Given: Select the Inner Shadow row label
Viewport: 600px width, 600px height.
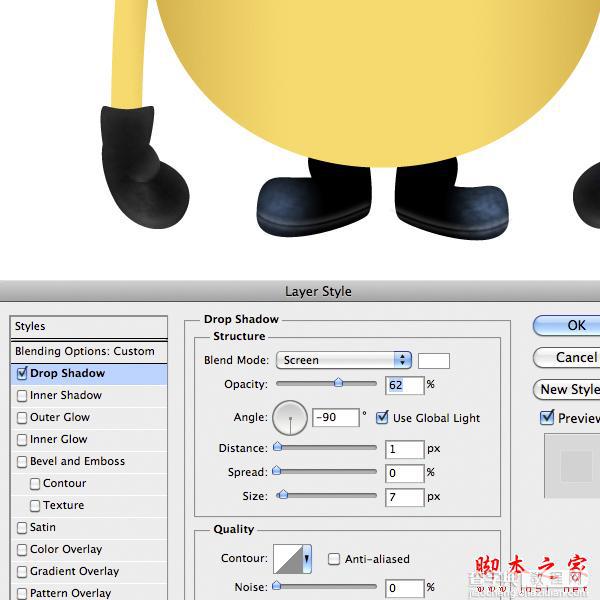Looking at the screenshot, I should [x=66, y=395].
